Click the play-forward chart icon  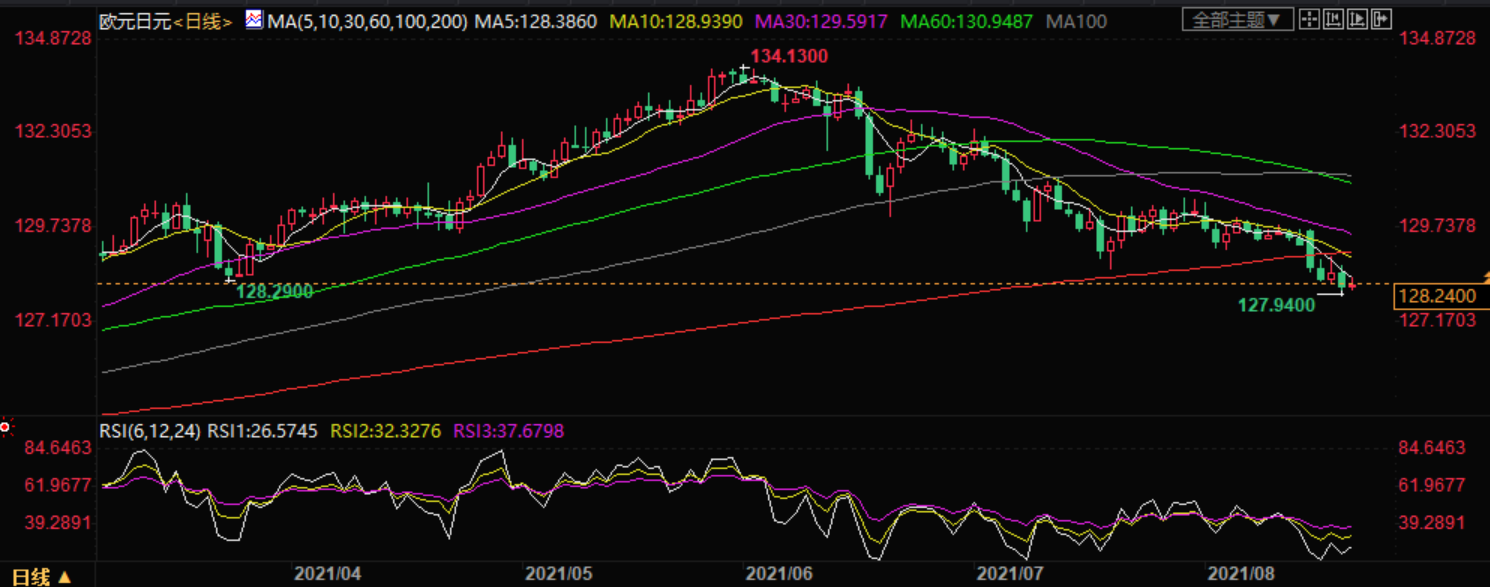1358,19
